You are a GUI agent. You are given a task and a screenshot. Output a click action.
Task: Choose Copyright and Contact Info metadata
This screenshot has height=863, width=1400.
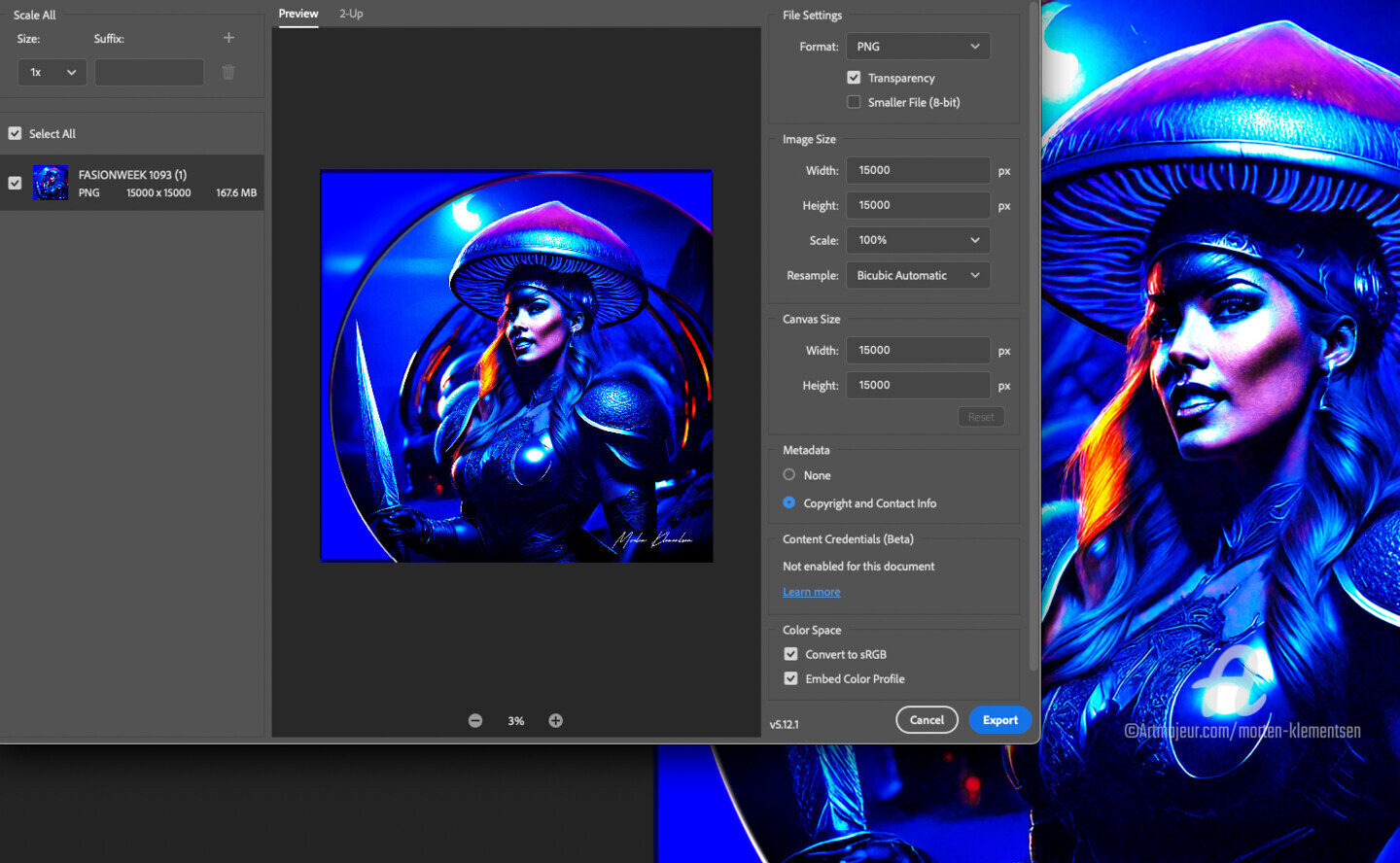[789, 502]
